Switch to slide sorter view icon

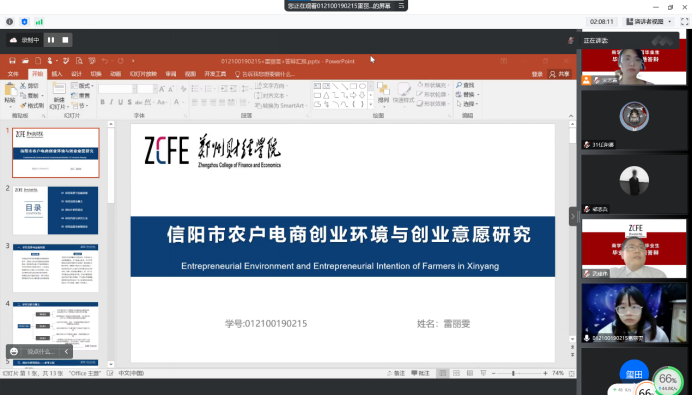coord(456,373)
